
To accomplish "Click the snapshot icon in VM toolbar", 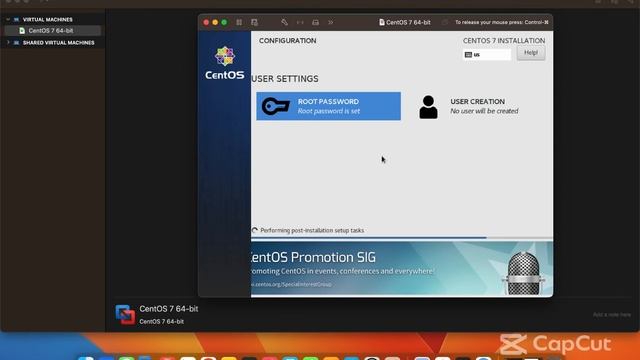I will click(x=254, y=22).
